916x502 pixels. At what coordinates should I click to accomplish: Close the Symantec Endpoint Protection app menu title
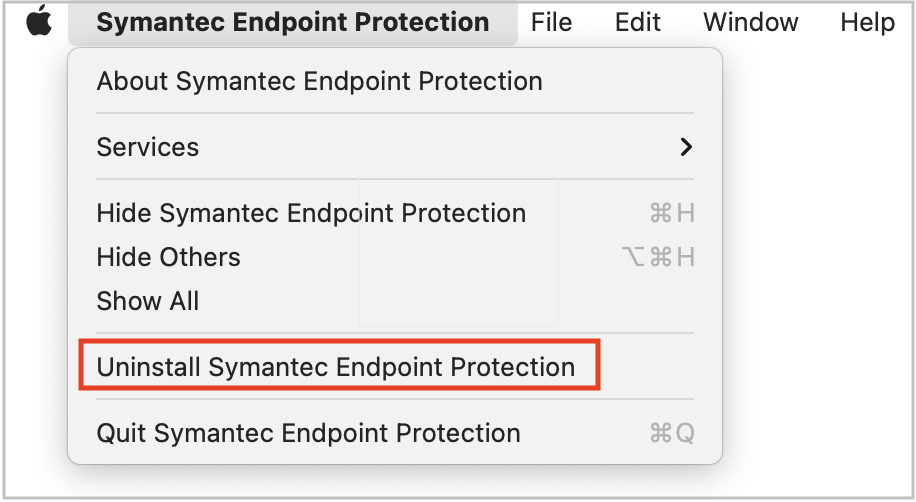pyautogui.click(x=293, y=22)
